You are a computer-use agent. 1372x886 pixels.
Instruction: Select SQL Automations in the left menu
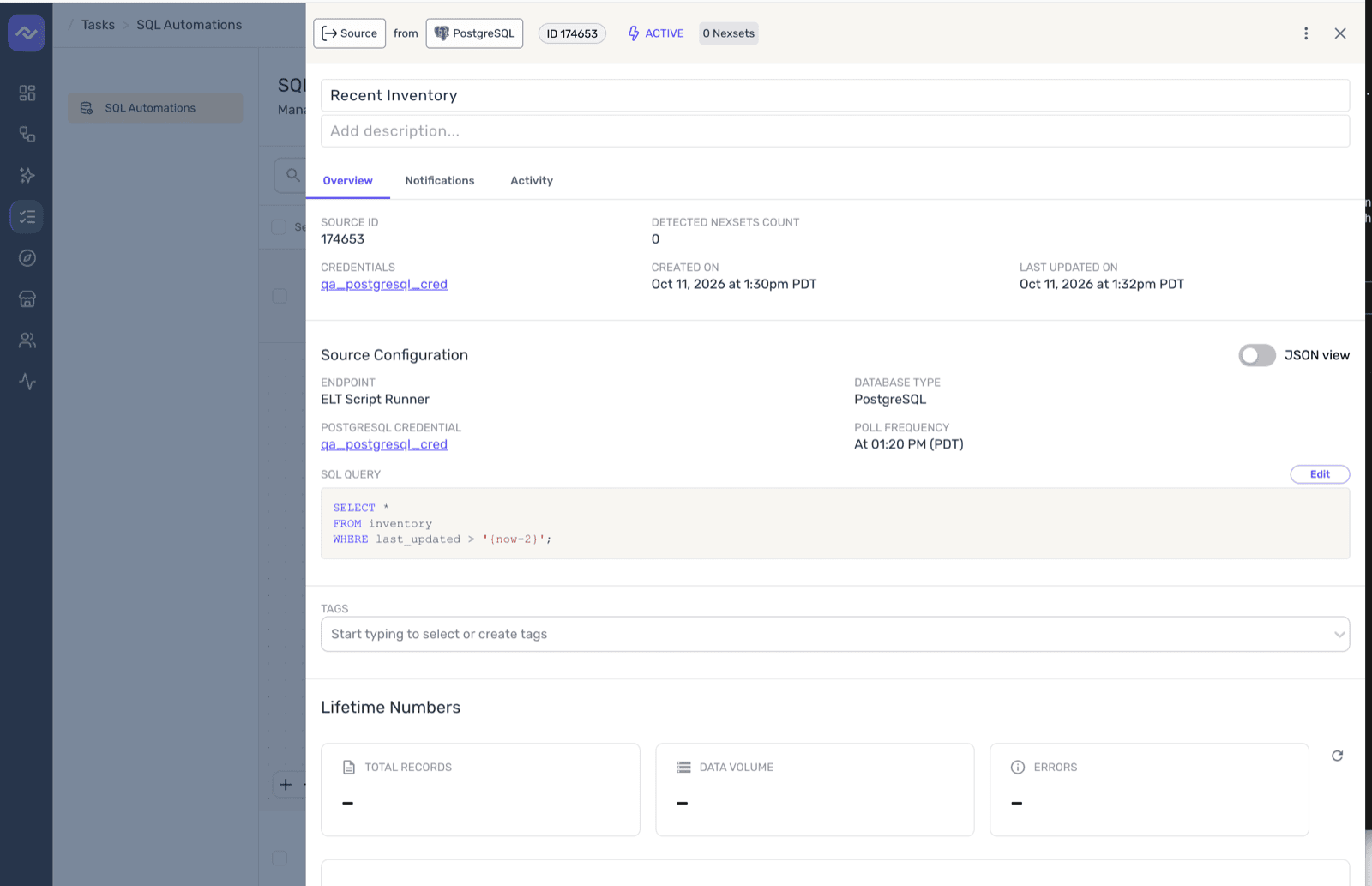(155, 108)
